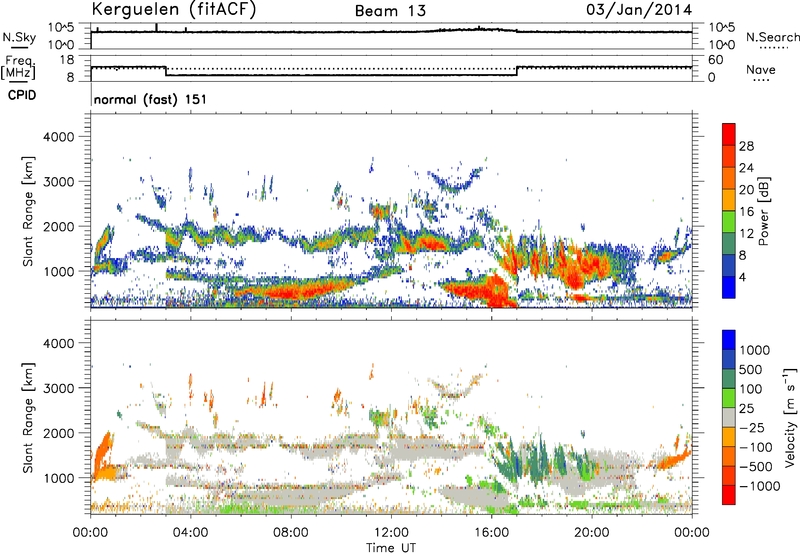Click the 03/Jan/2014 date label
Image resolution: width=800 pixels, height=554 pixels.
pos(639,10)
